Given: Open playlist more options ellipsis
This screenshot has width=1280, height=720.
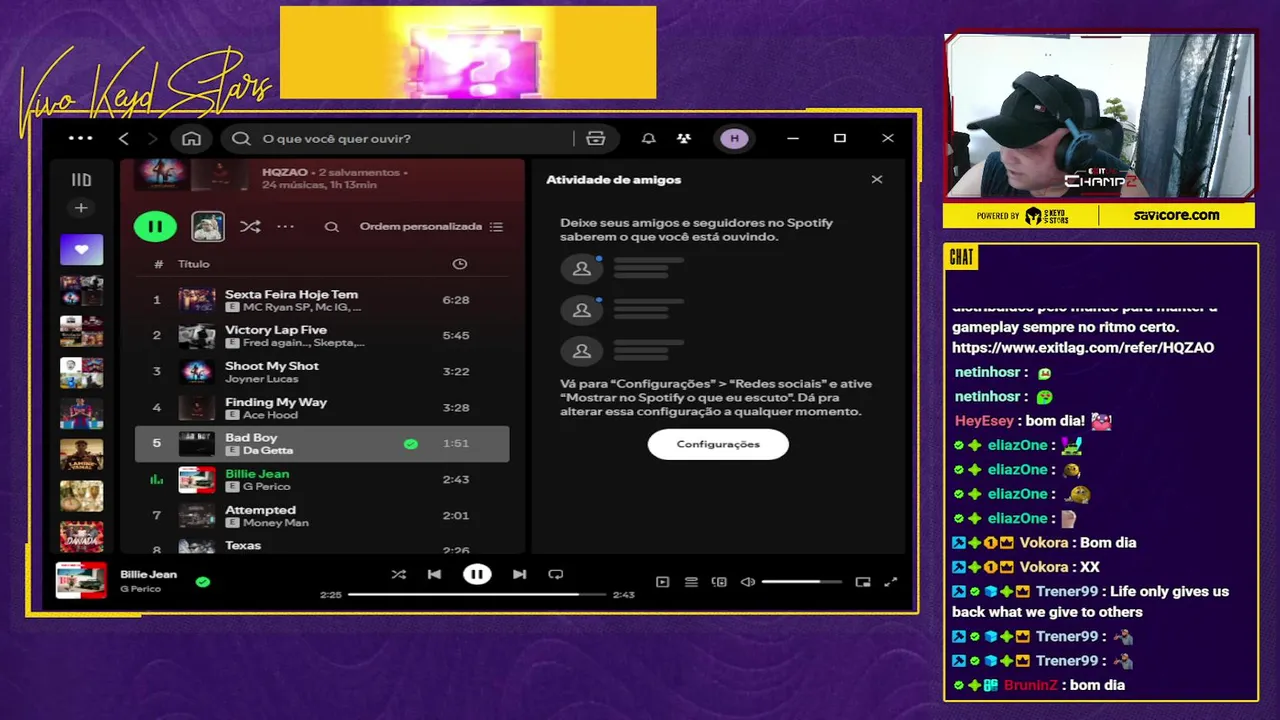Looking at the screenshot, I should click(x=286, y=227).
